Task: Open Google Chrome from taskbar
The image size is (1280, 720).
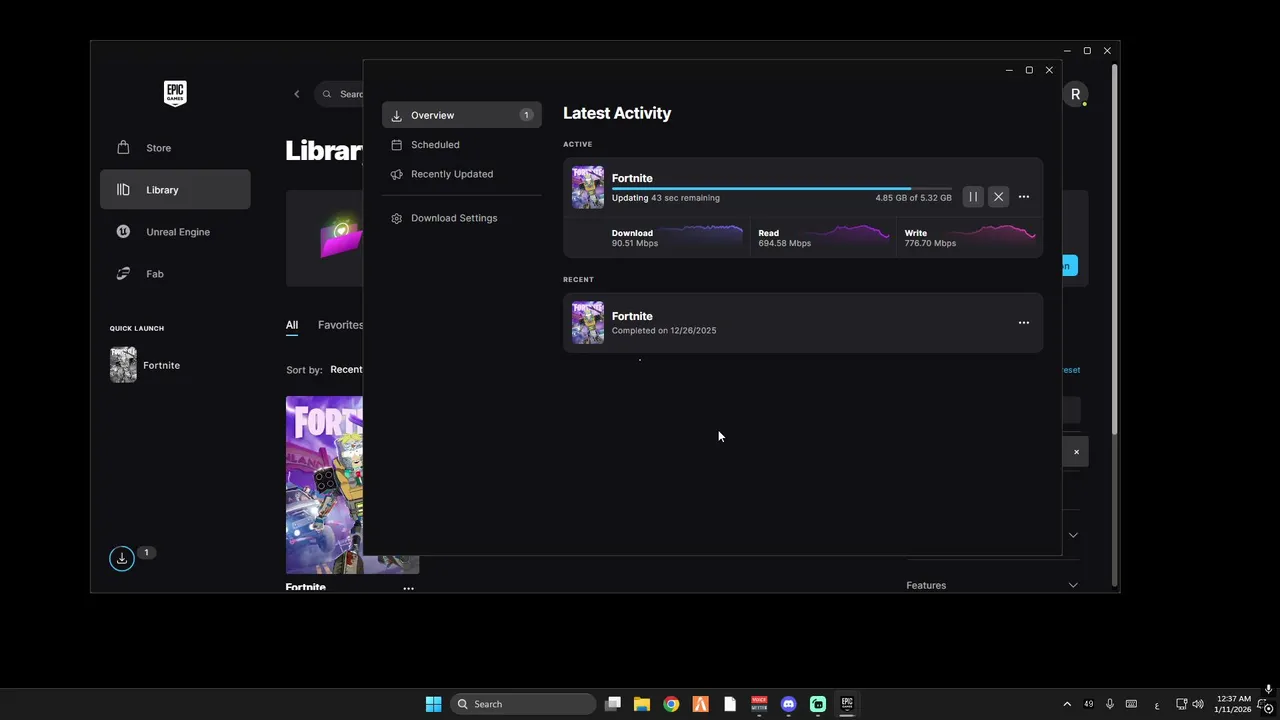Action: (671, 704)
